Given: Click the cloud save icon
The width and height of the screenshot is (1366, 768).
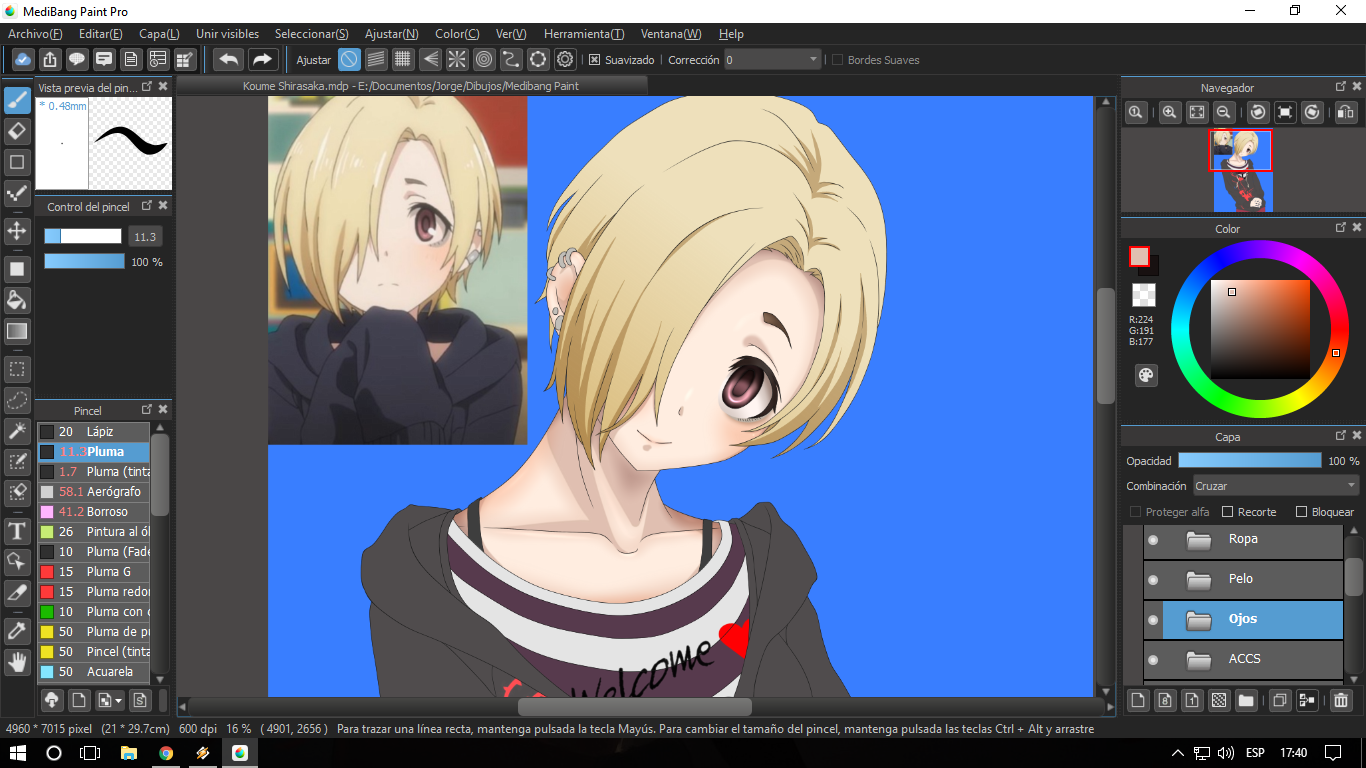Looking at the screenshot, I should coord(22,59).
